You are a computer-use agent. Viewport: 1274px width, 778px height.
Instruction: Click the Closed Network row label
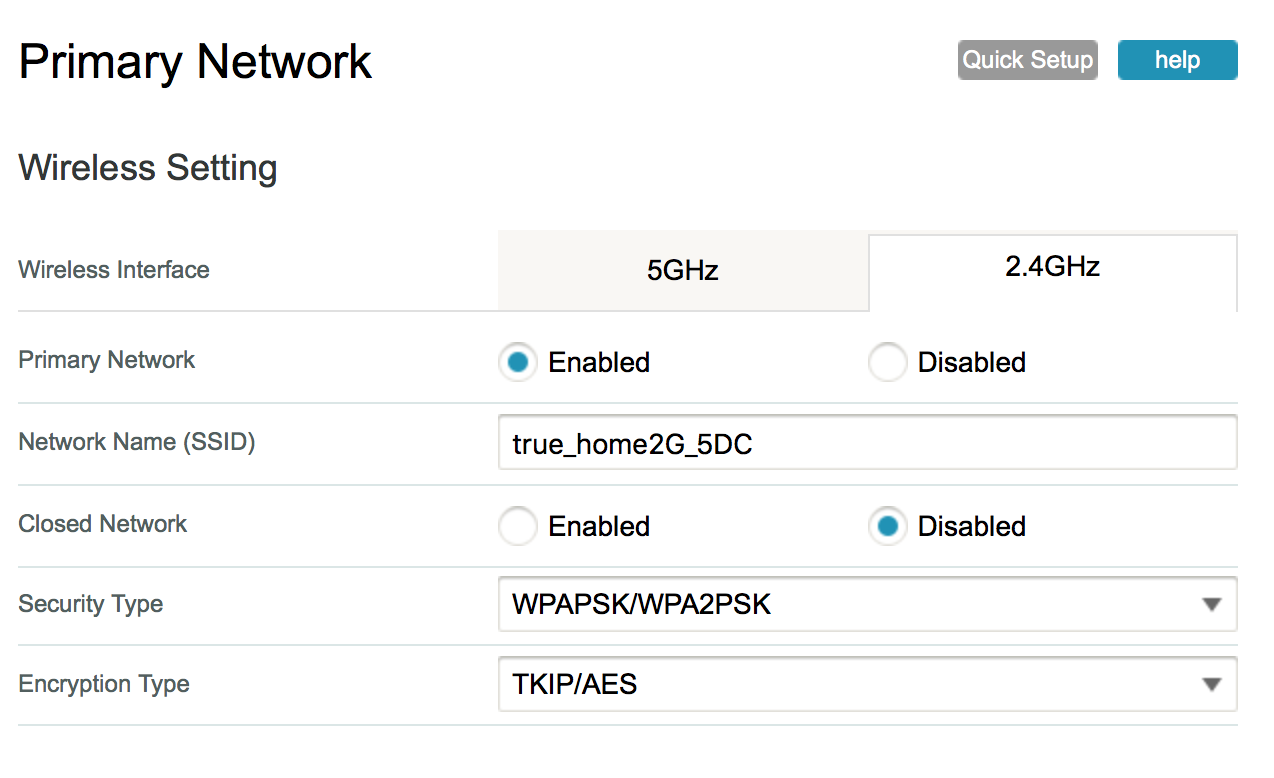click(103, 524)
